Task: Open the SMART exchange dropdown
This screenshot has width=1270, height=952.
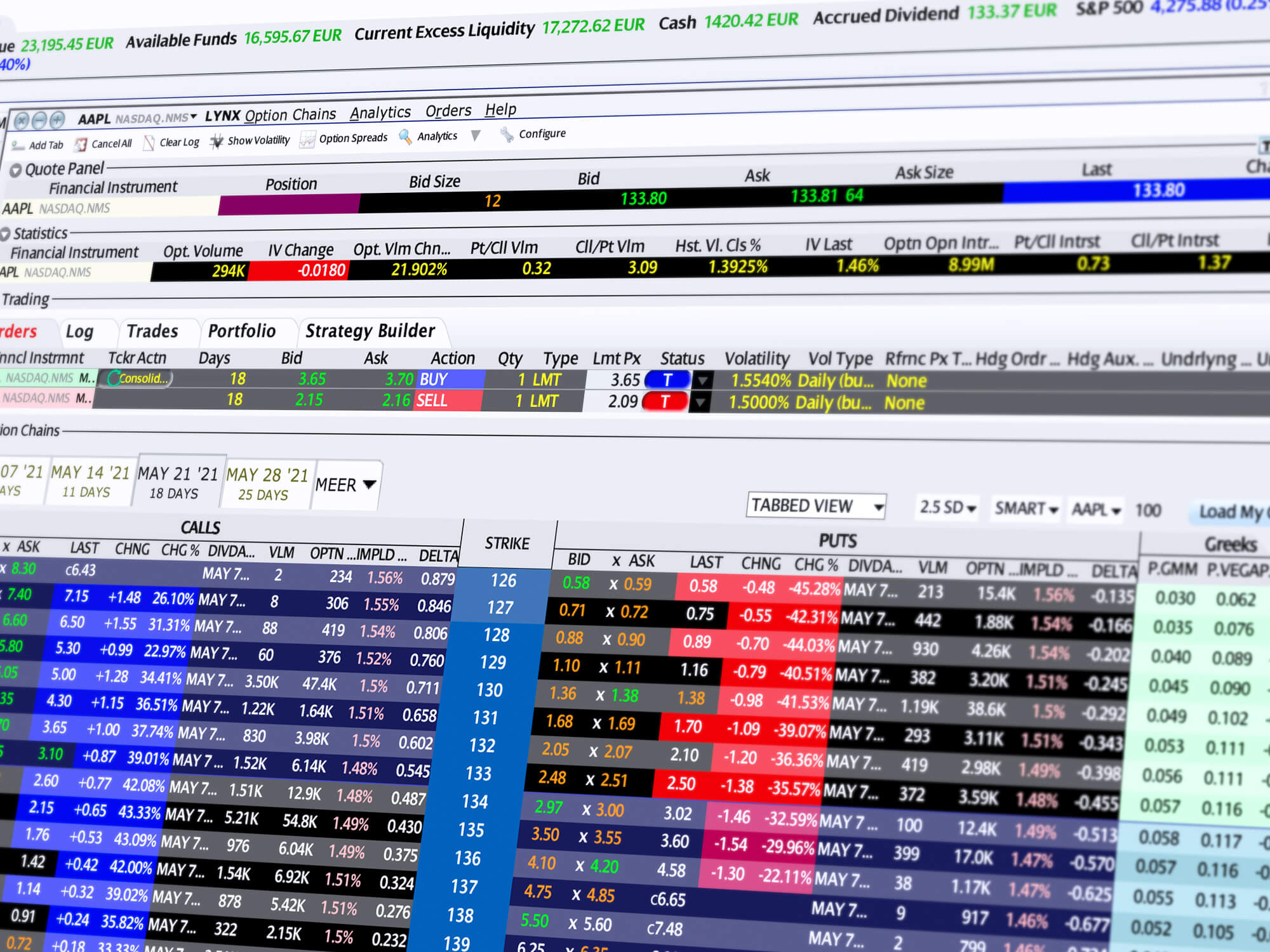Action: click(x=1026, y=508)
